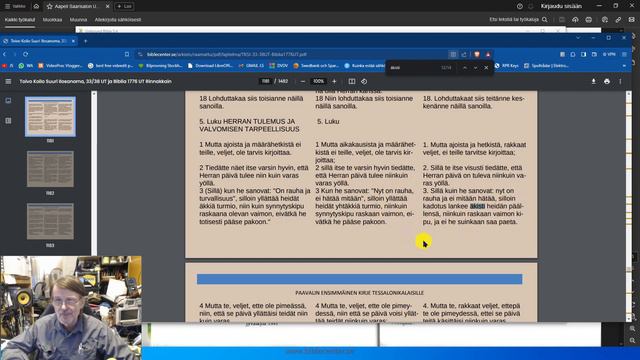The image size is (640, 360).
Task: Go back with browser back arrow
Action: (4, 54)
